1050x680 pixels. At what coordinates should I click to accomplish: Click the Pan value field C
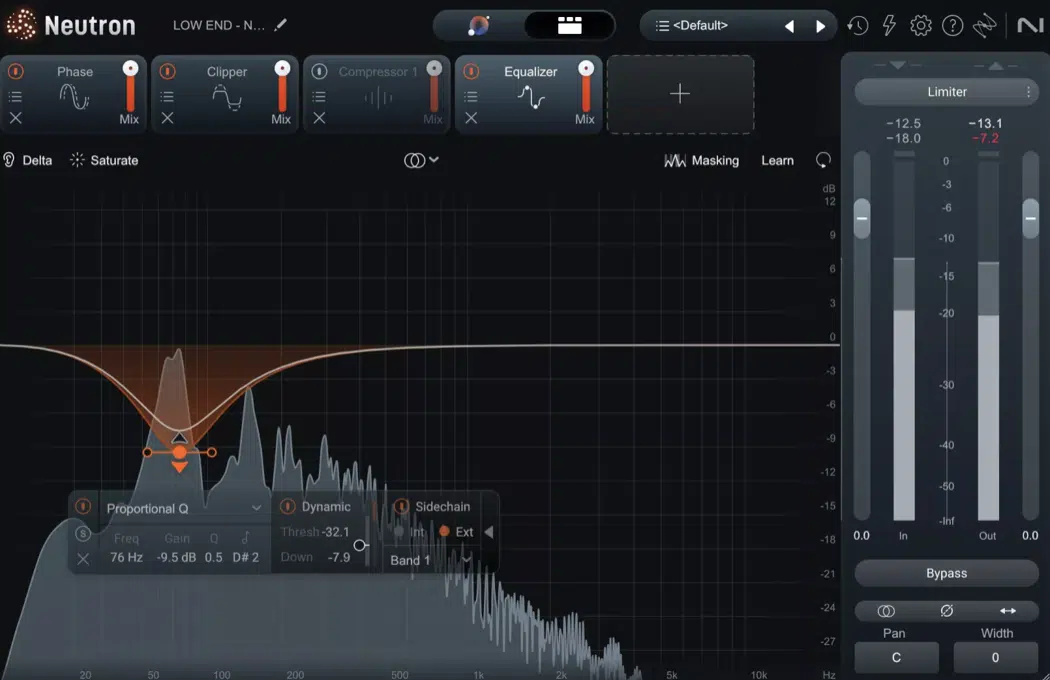point(896,658)
